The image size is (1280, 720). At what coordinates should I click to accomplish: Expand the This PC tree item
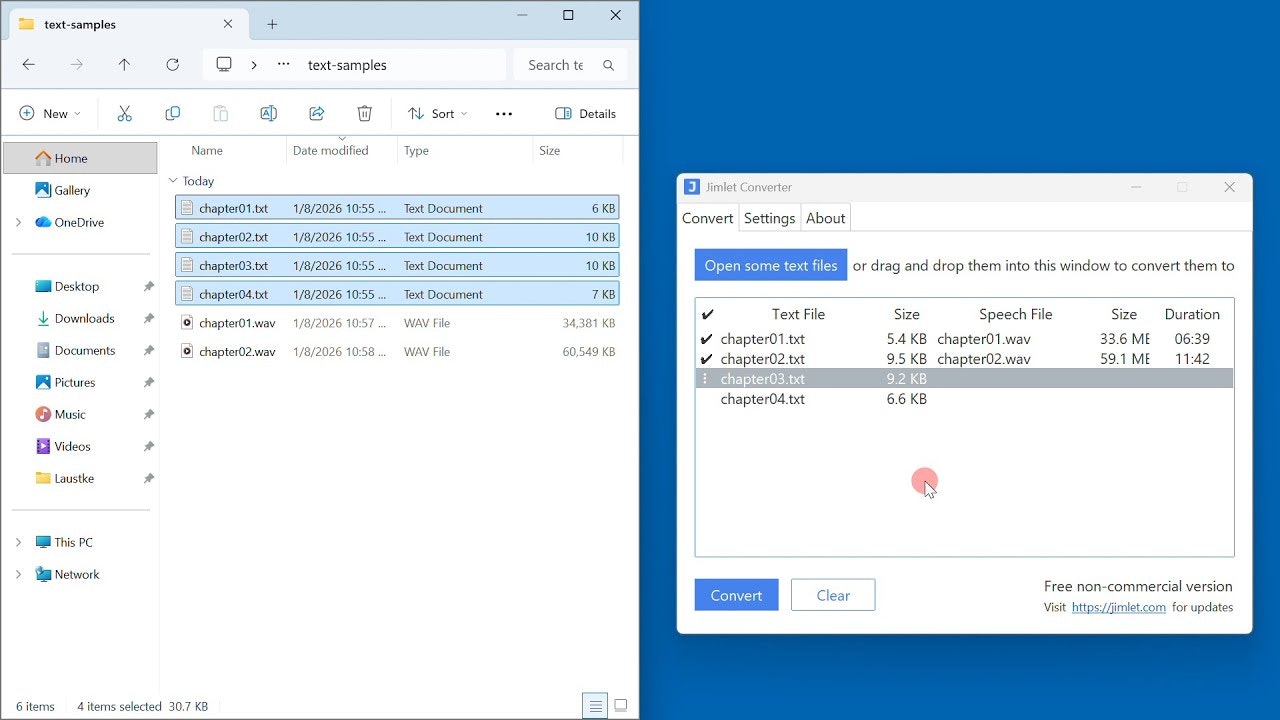pyautogui.click(x=17, y=541)
